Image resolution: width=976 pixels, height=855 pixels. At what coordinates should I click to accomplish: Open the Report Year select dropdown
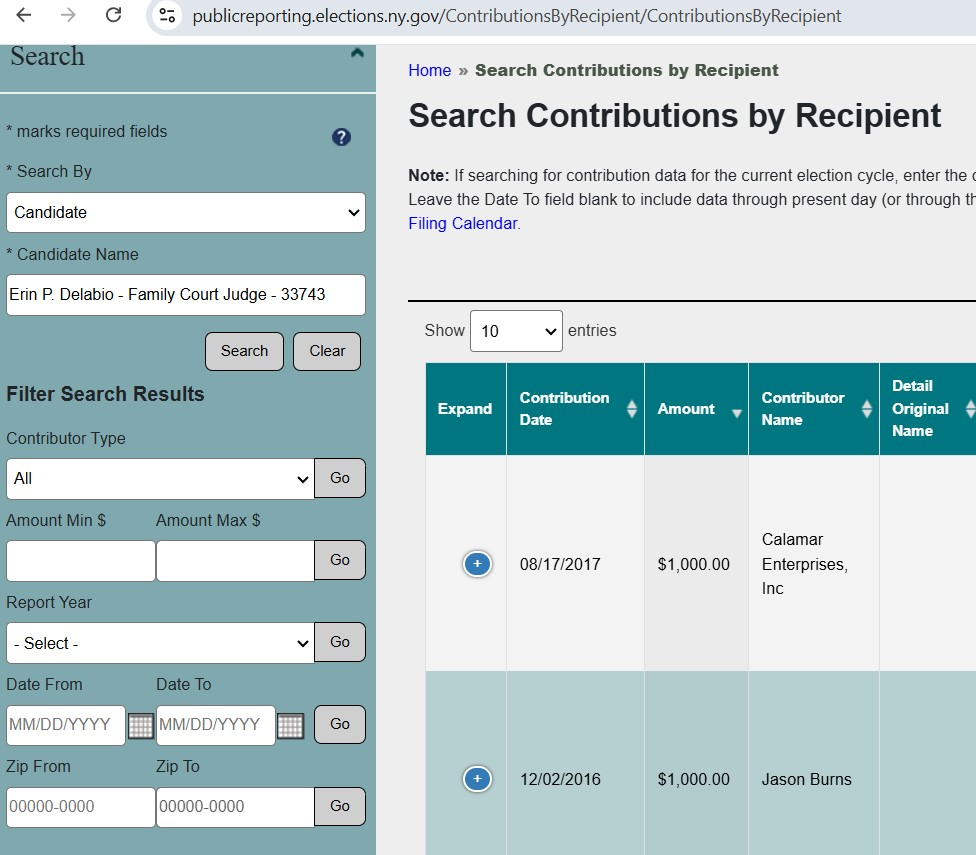pos(160,643)
